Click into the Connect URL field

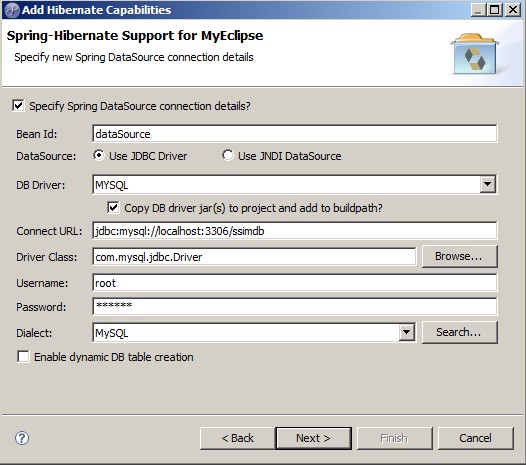(295, 231)
